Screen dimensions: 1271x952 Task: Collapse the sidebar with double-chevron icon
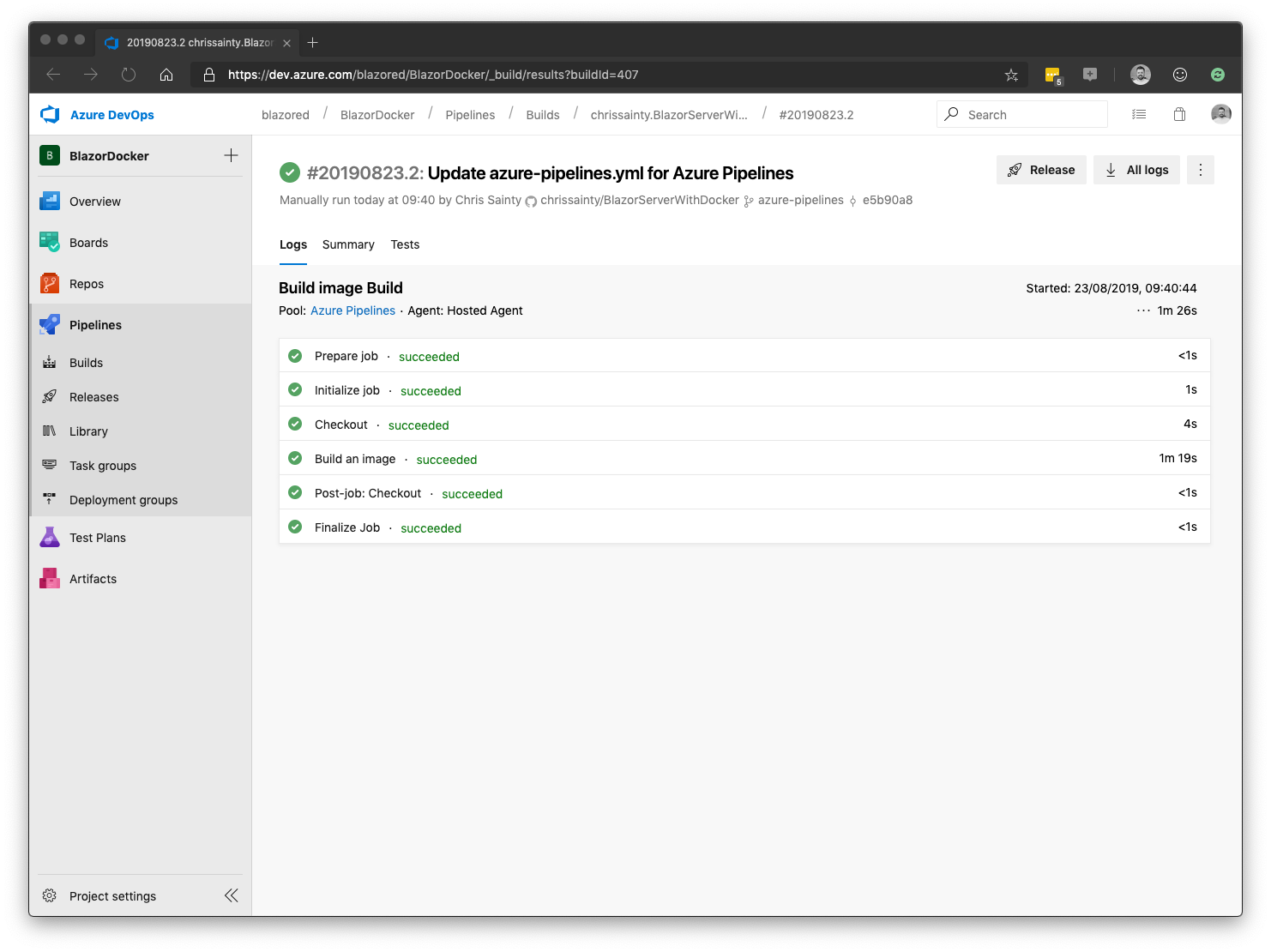tap(232, 895)
